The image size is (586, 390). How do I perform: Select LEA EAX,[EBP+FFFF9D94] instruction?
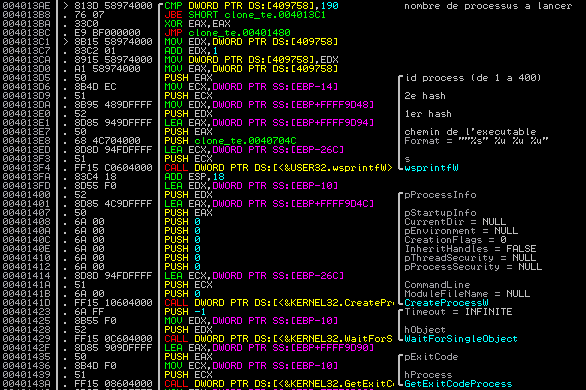click(x=269, y=123)
